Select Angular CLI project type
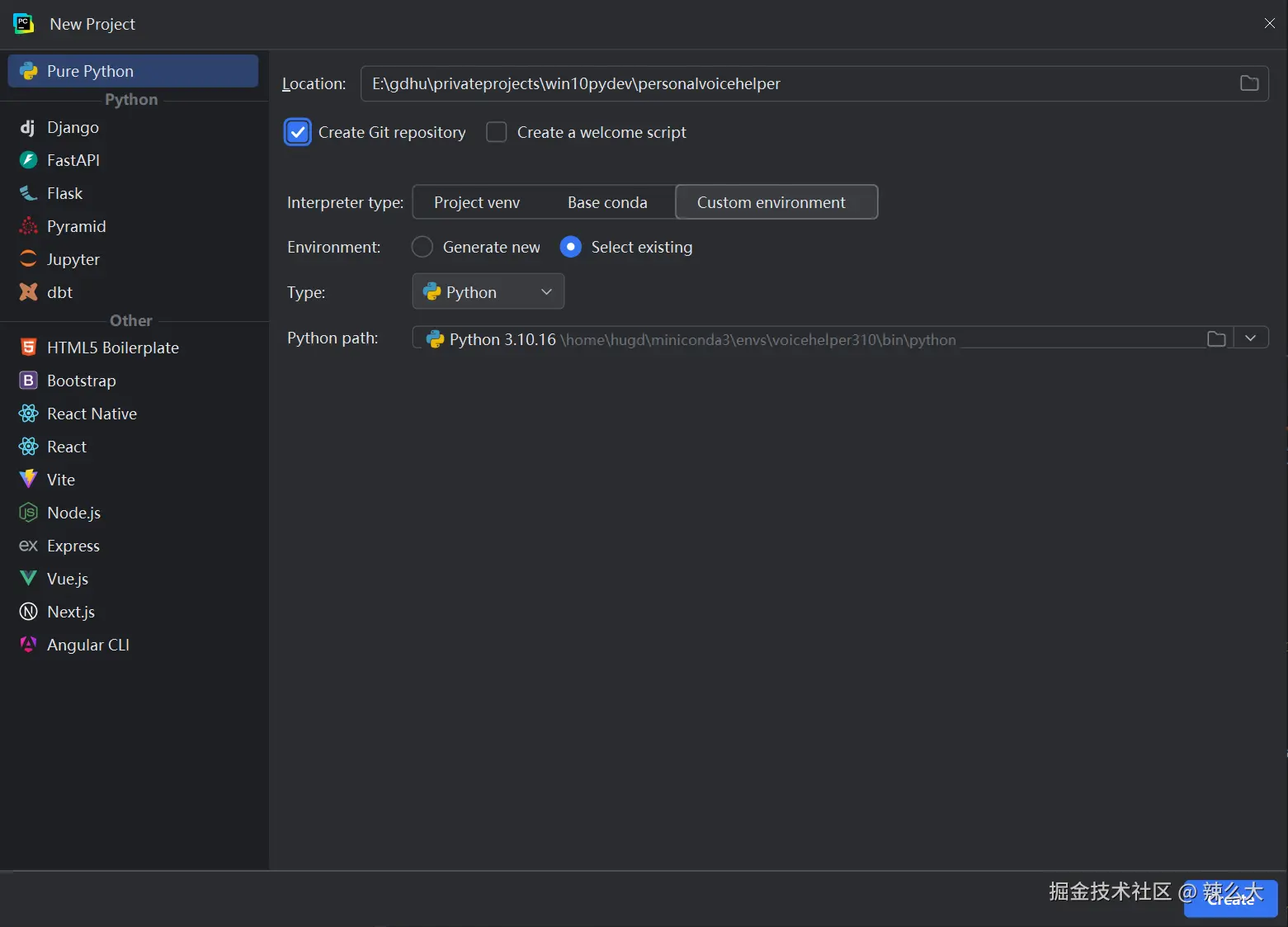The height and width of the screenshot is (927, 1288). (133, 645)
